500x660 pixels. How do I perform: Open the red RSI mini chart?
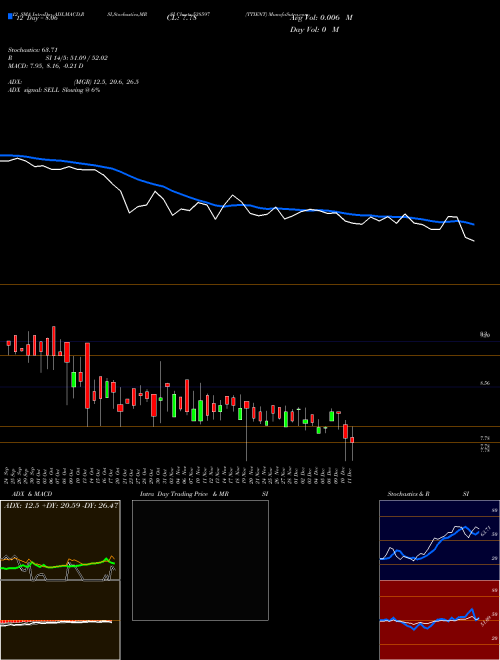(439, 620)
